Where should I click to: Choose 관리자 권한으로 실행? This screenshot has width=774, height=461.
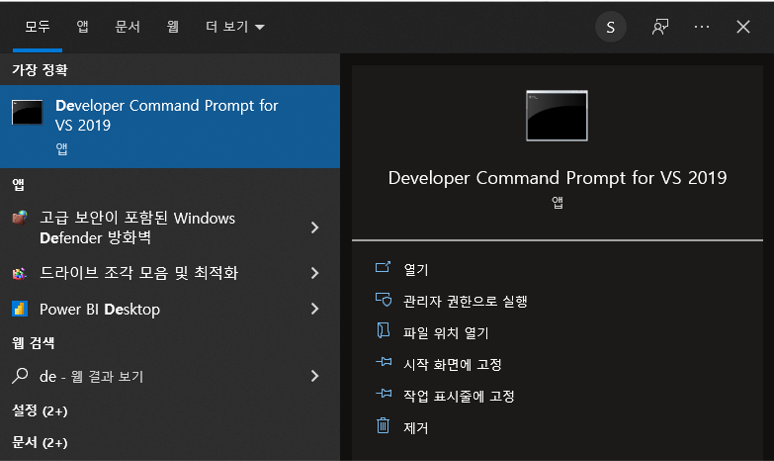pos(465,301)
